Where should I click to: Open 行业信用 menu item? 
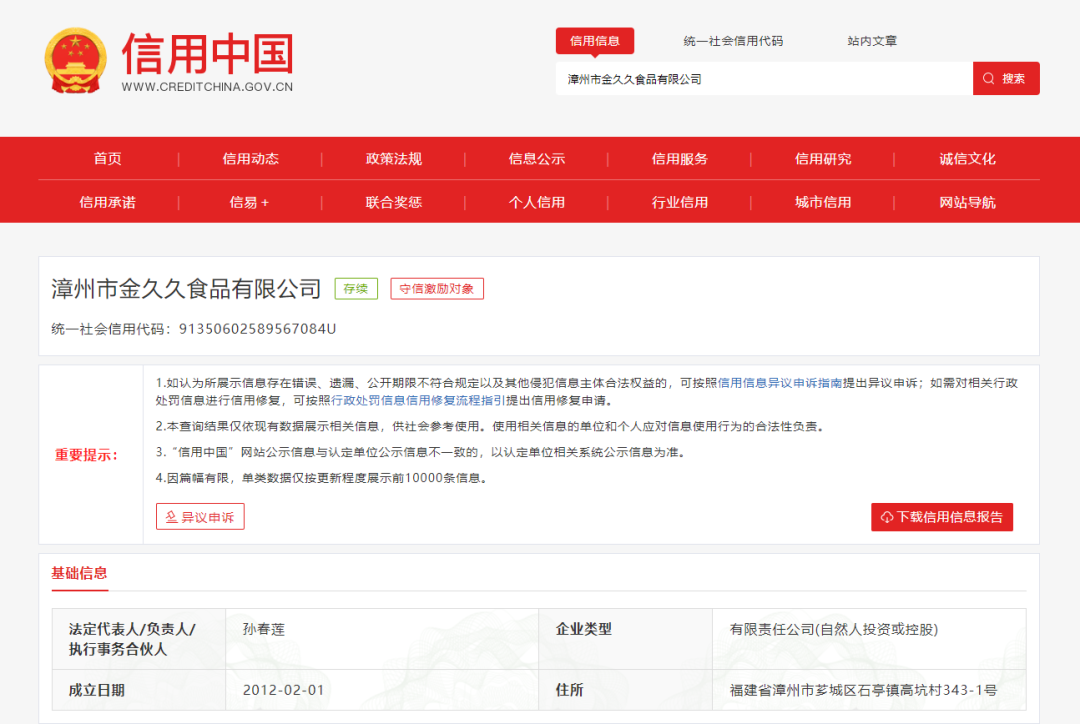[680, 202]
